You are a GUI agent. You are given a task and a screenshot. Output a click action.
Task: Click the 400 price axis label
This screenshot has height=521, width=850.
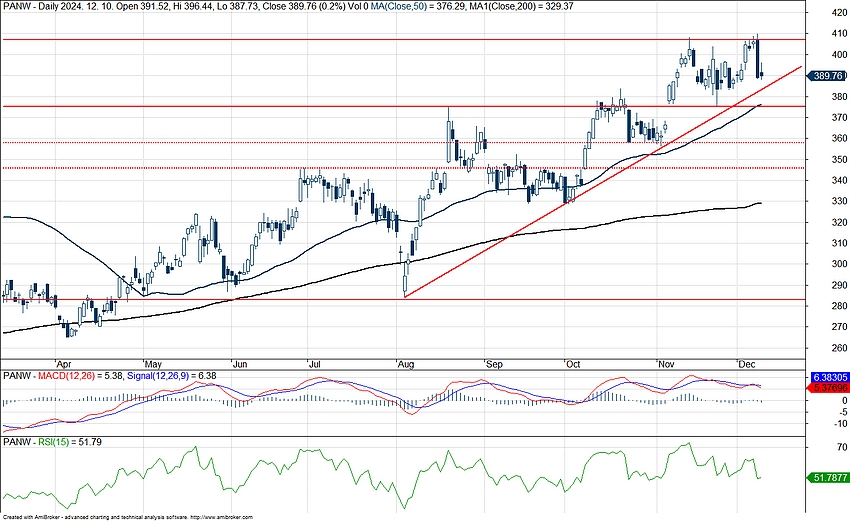(839, 55)
